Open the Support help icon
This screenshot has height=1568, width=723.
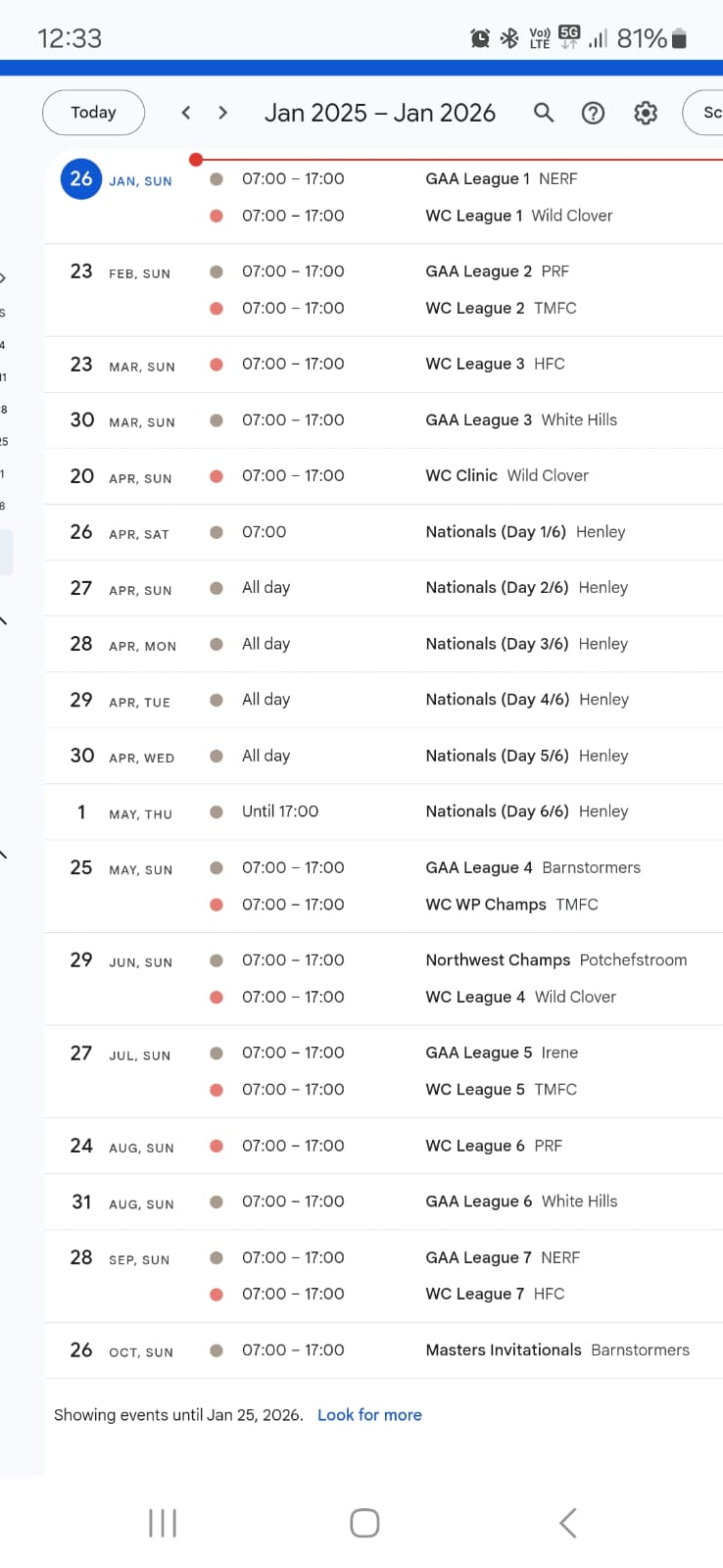[x=593, y=113]
